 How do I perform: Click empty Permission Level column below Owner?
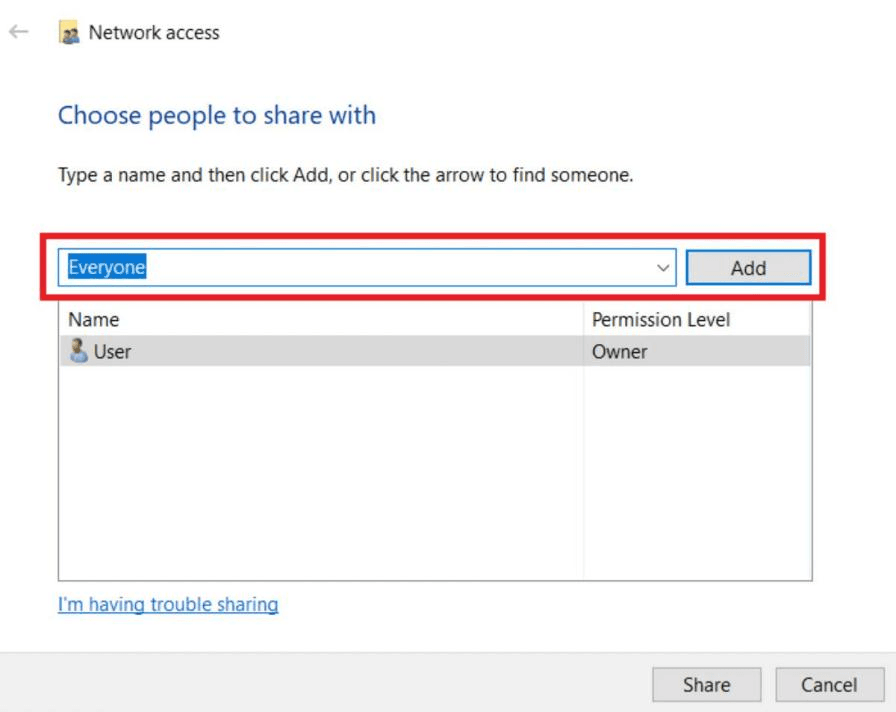click(x=696, y=470)
